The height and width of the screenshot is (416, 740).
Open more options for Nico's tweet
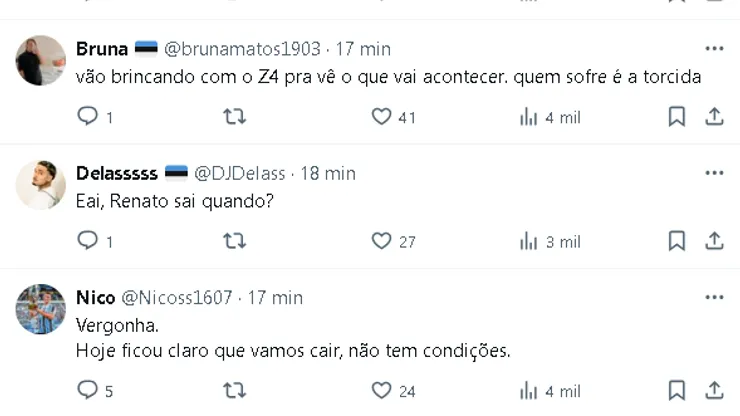[x=714, y=297]
